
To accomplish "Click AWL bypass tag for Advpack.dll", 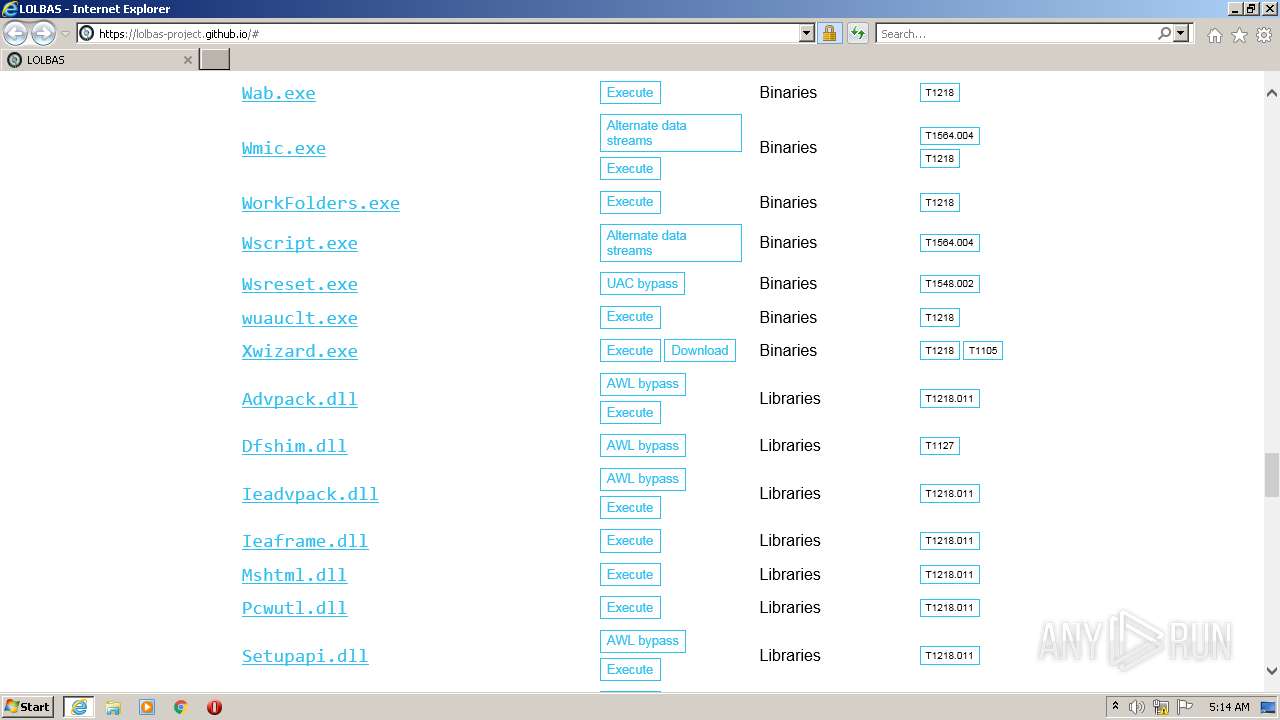I will [643, 383].
